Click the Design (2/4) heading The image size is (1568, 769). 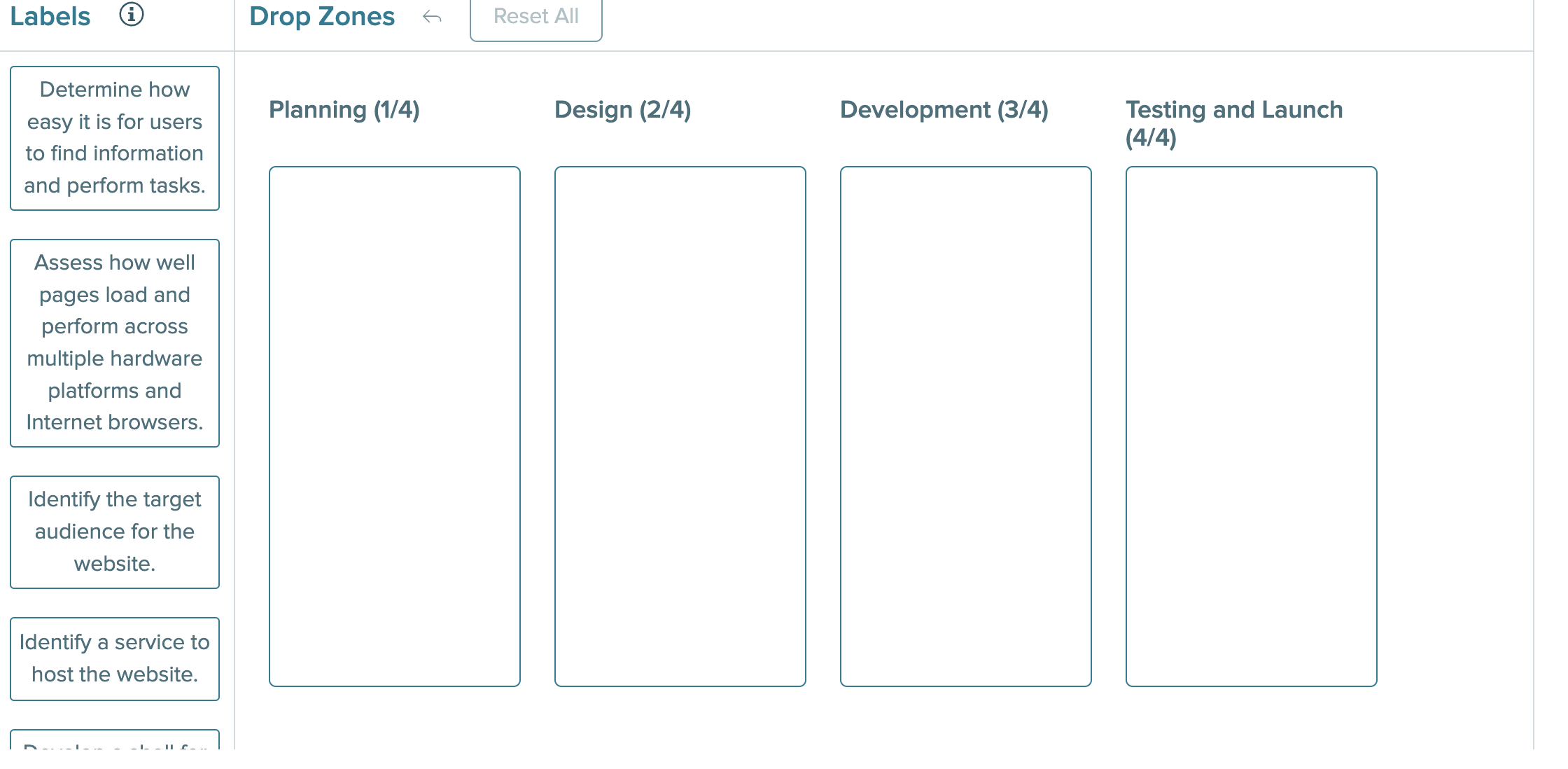(x=622, y=109)
